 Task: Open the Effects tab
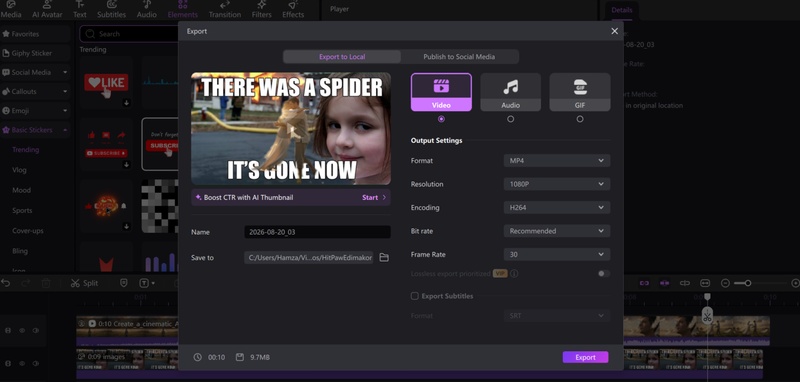293,9
